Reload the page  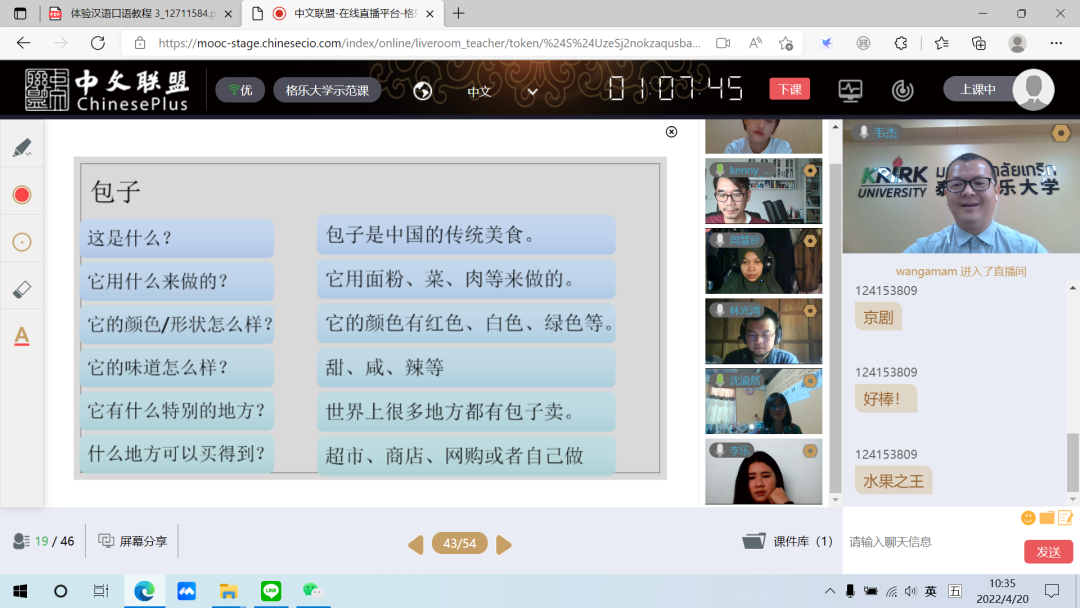click(98, 43)
